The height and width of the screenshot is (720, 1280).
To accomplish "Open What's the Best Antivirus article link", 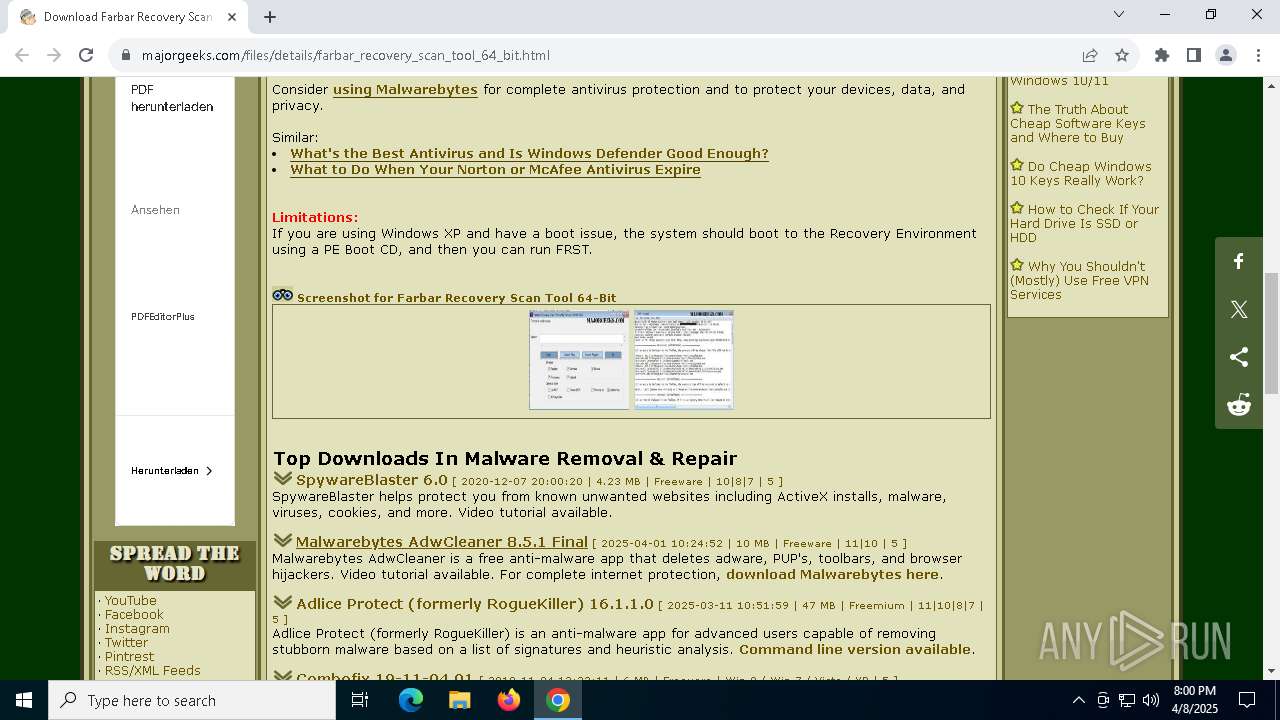I will coord(529,153).
